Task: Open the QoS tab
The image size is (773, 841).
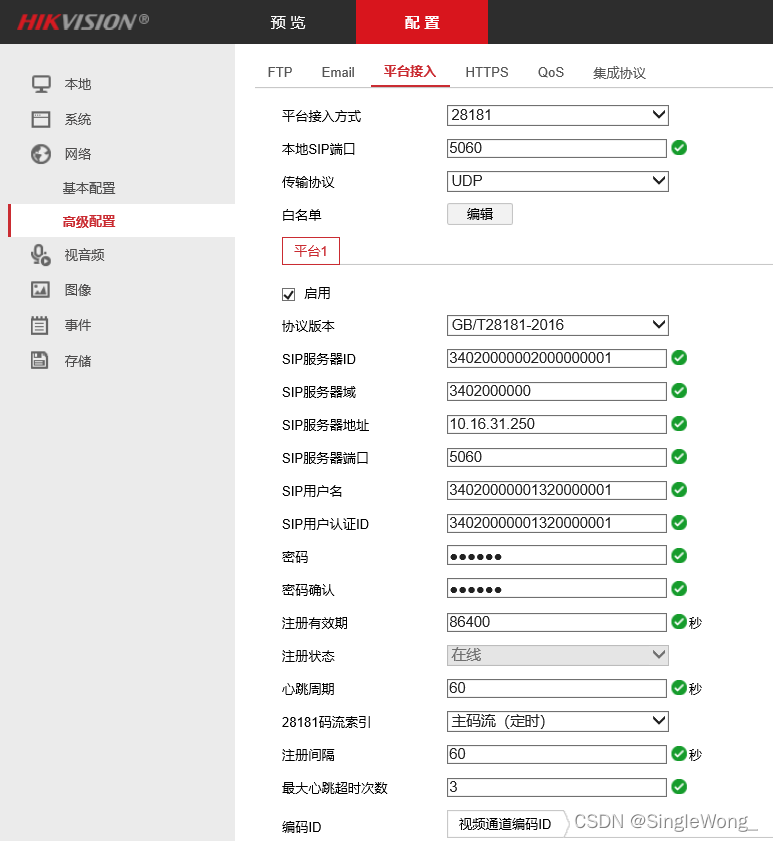Action: pos(551,72)
